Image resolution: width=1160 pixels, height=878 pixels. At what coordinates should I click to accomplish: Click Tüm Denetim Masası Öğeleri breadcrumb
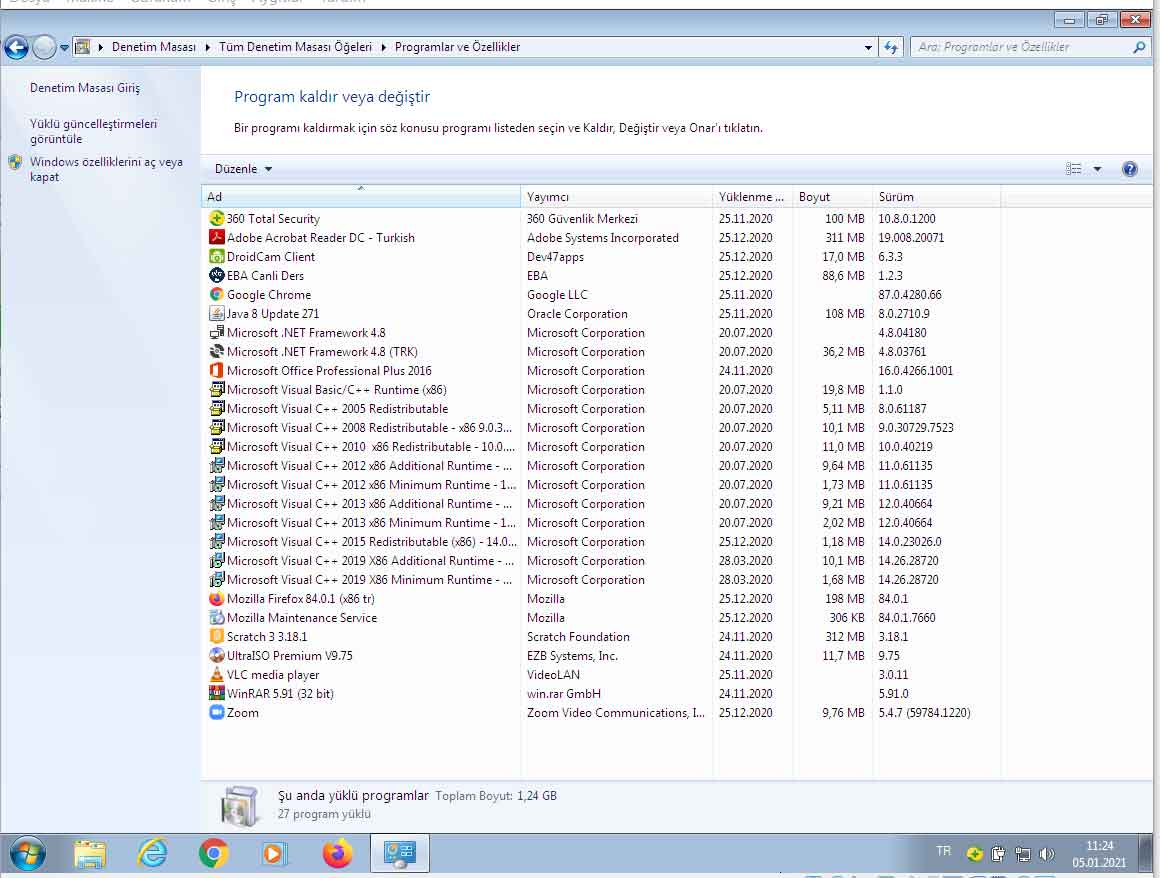click(295, 47)
